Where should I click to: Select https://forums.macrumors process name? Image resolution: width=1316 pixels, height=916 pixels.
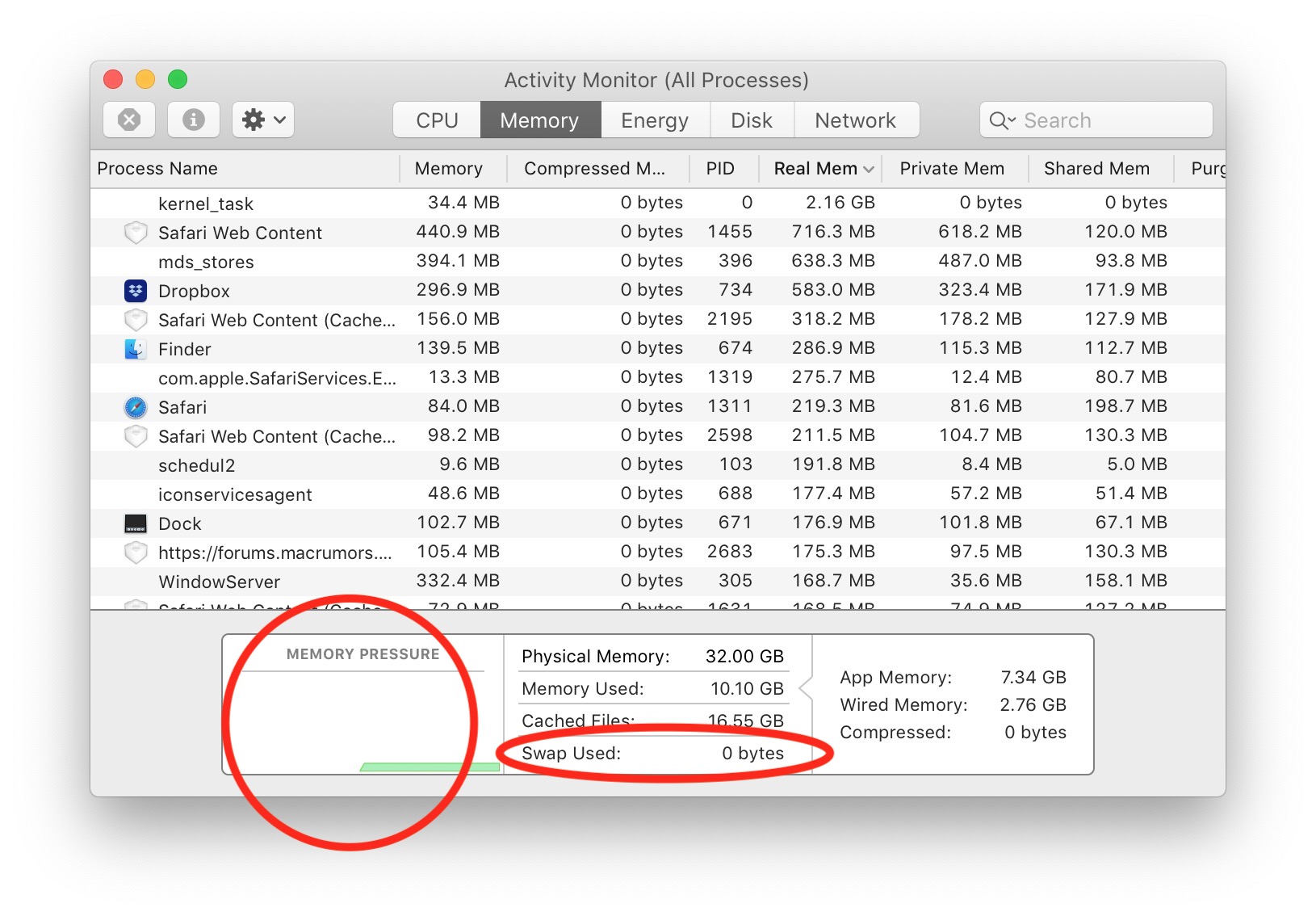(x=275, y=553)
